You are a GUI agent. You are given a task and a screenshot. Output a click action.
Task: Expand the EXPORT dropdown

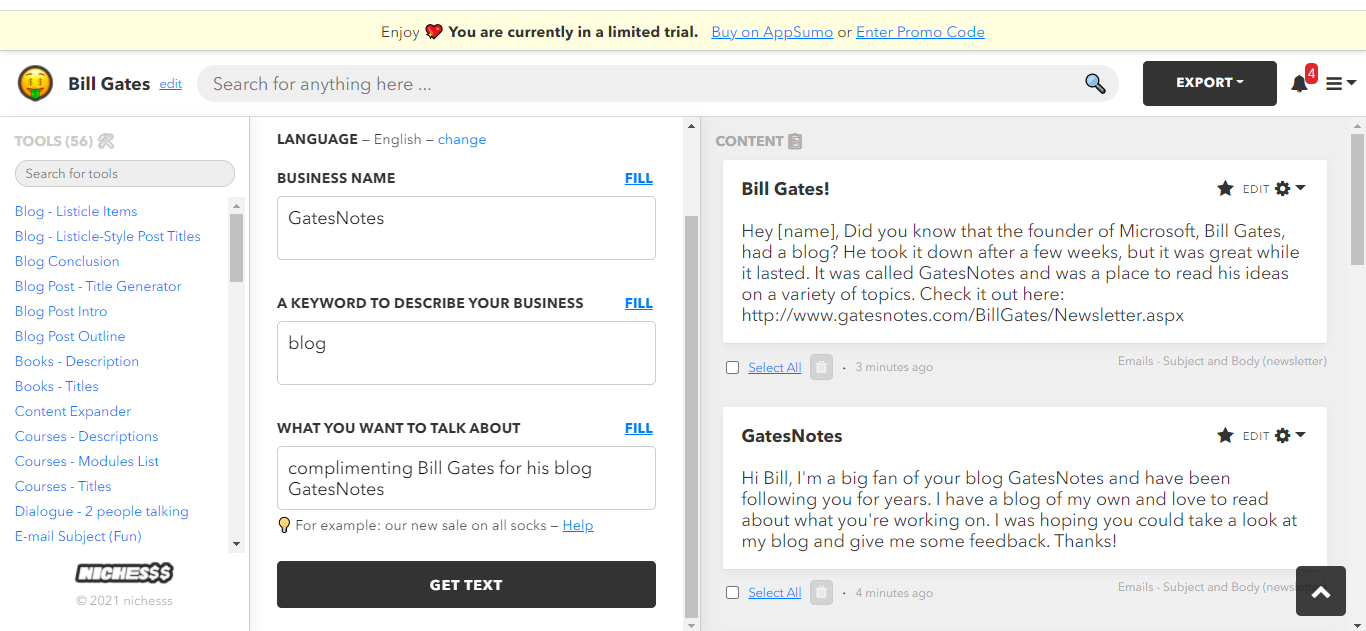click(1210, 83)
